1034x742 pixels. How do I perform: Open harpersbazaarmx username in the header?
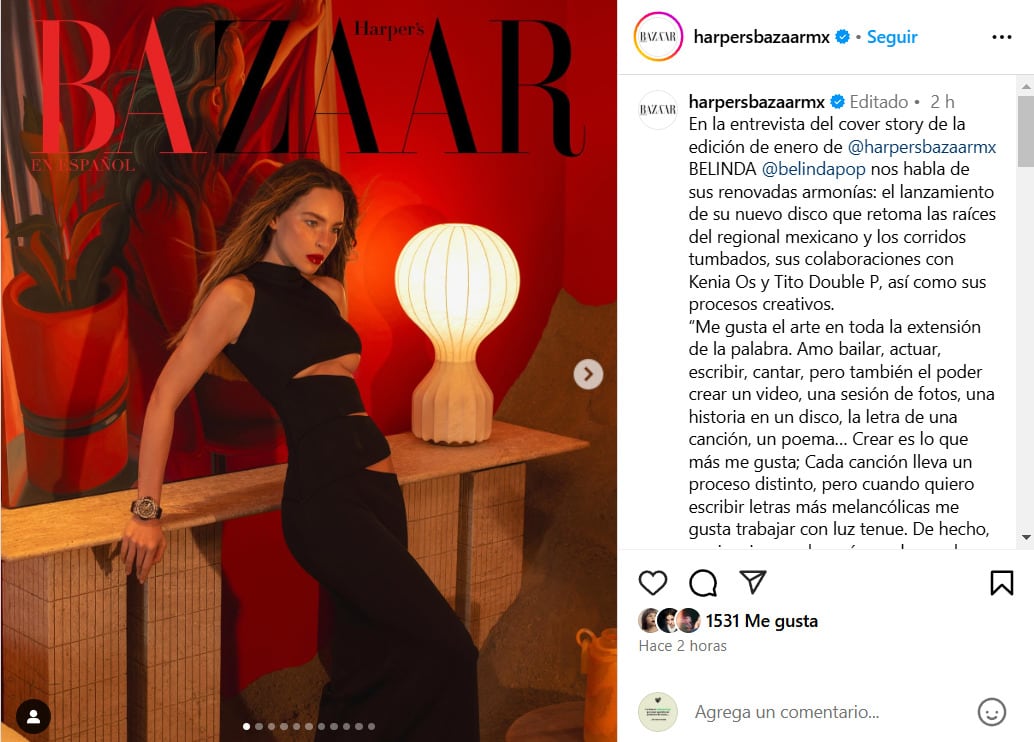[x=762, y=37]
